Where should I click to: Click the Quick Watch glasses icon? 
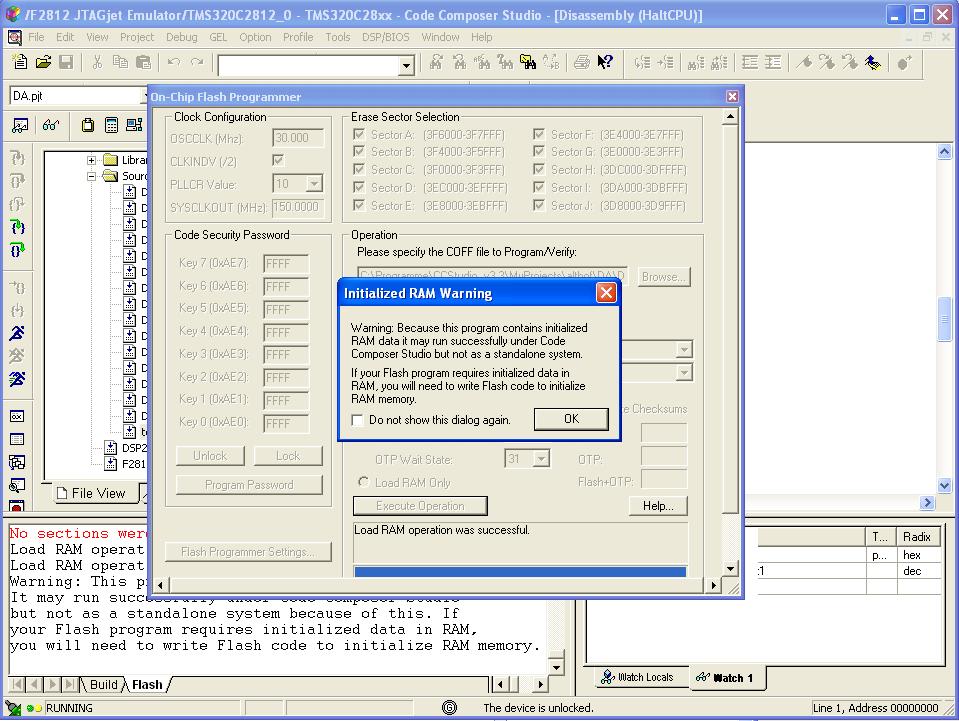[51, 125]
